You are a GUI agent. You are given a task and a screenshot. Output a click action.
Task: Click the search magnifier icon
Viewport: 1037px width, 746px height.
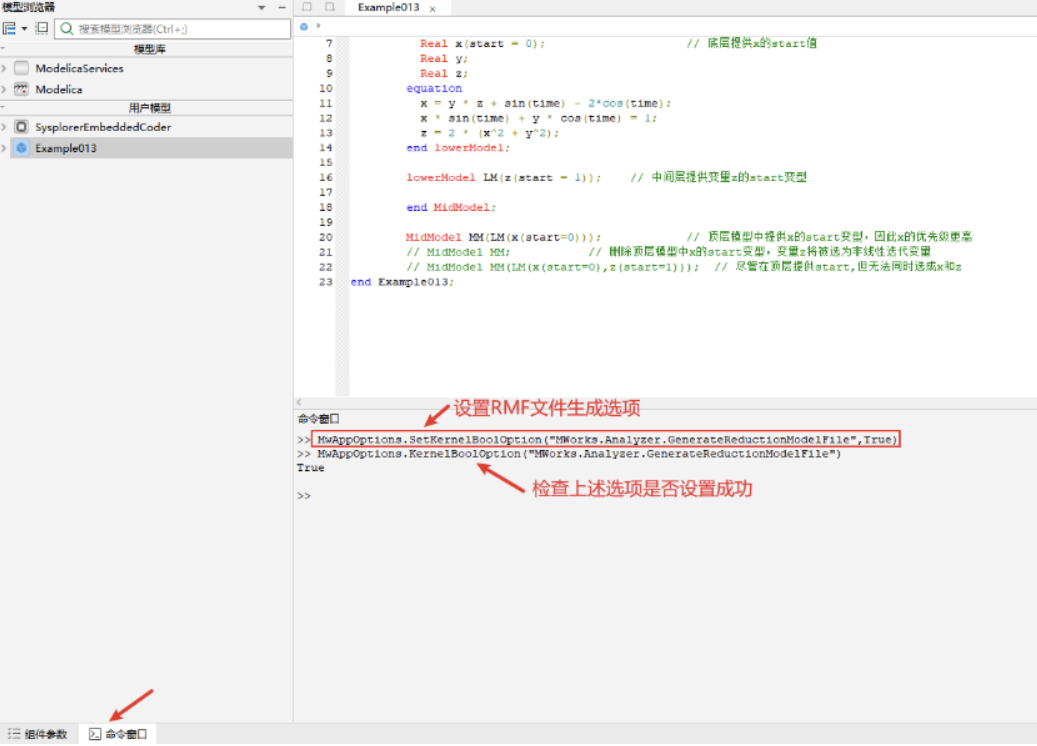(x=67, y=28)
